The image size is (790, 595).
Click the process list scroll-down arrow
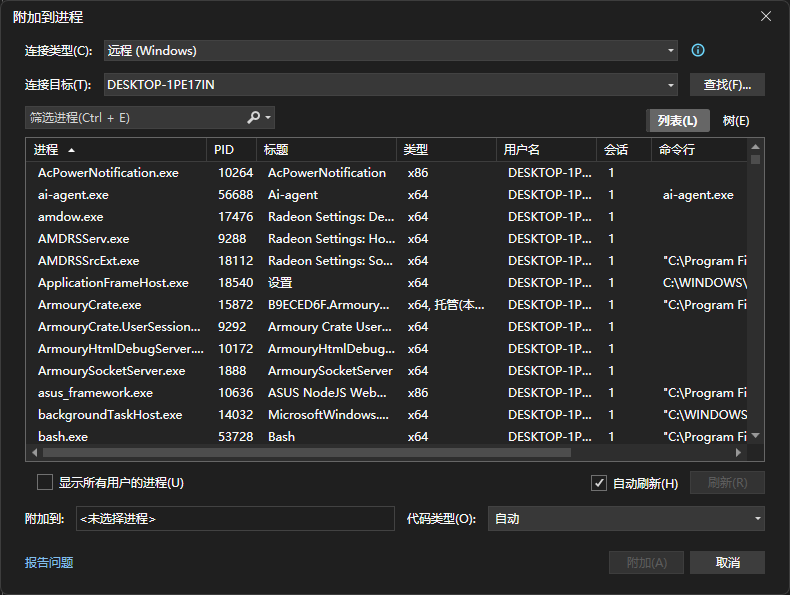(x=756, y=436)
